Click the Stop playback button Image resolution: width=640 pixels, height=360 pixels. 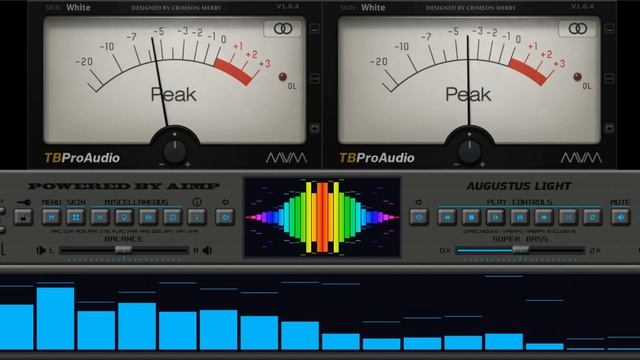coord(471,217)
